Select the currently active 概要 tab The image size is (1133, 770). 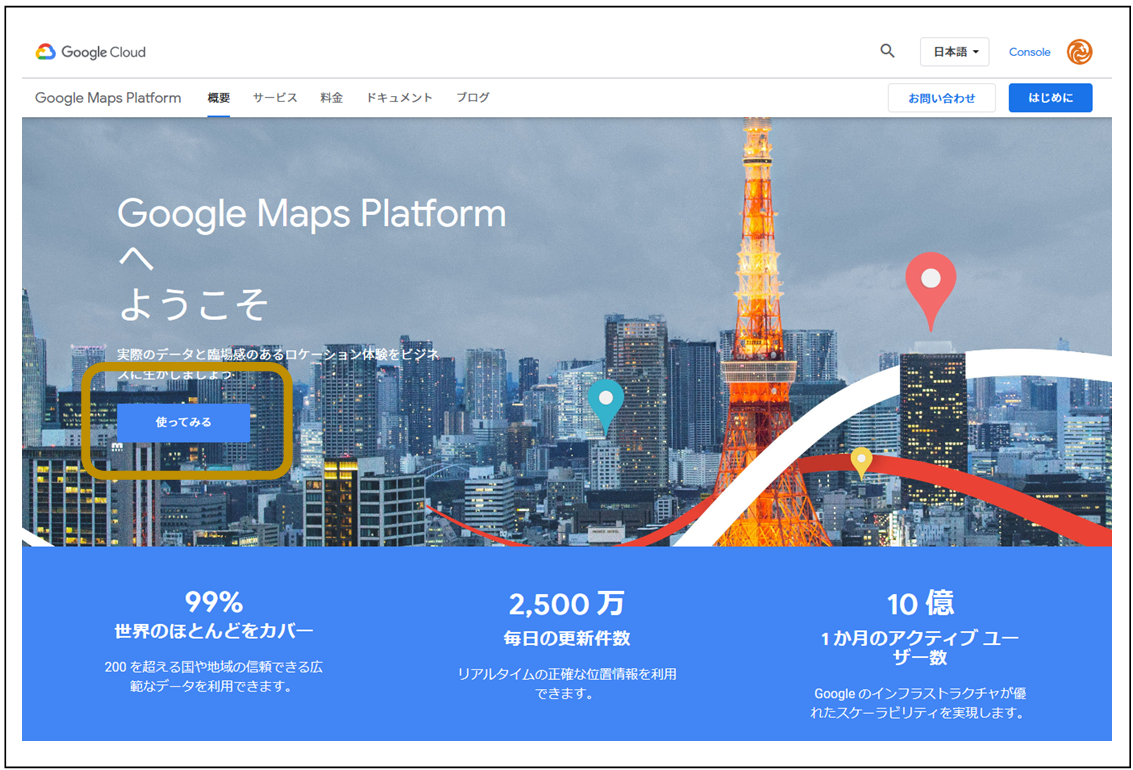point(218,97)
